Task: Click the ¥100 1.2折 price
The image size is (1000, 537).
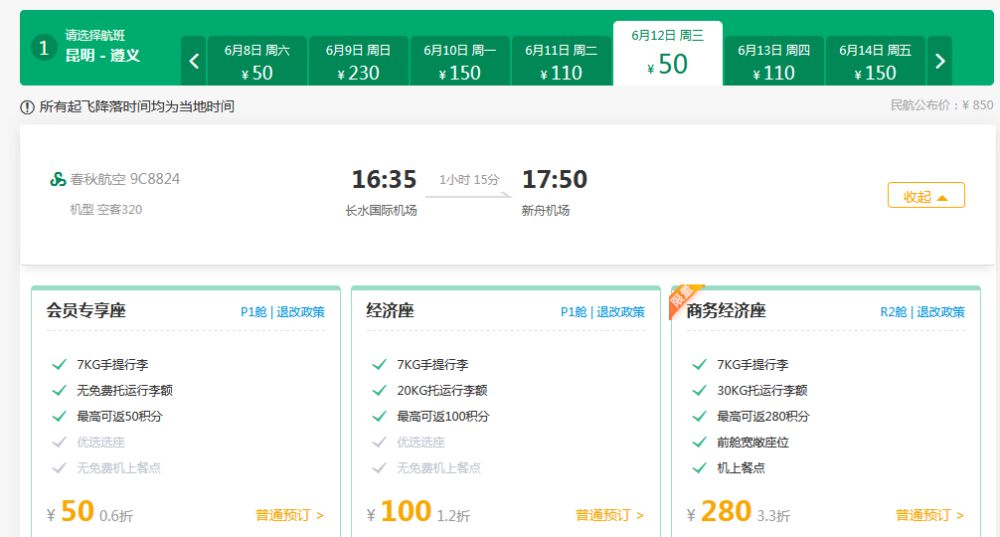Action: click(418, 512)
